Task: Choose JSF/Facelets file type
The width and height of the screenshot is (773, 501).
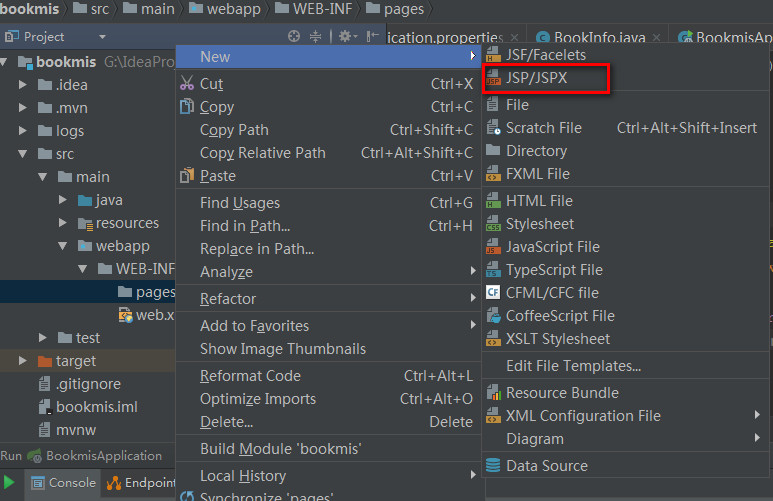Action: pyautogui.click(x=546, y=55)
